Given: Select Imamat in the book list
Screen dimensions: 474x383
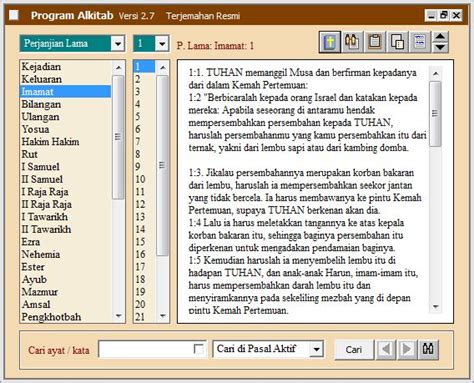Looking at the screenshot, I should coord(65,91).
